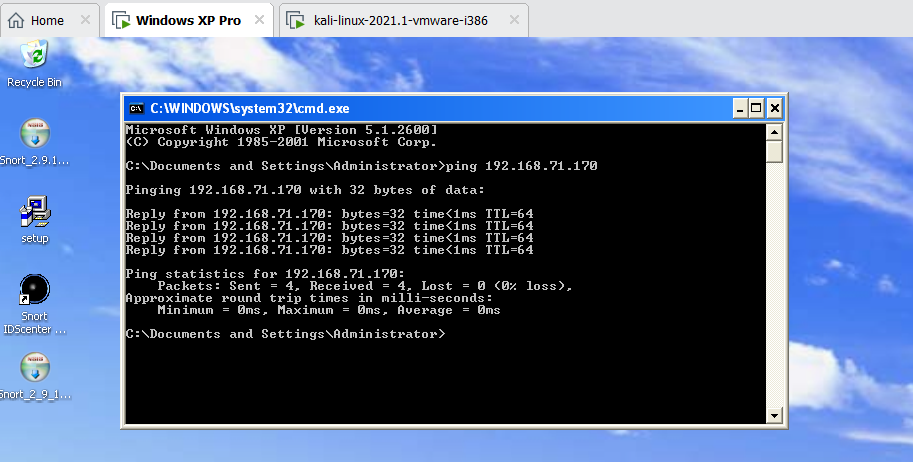The height and width of the screenshot is (462, 913).
Task: Click the last command prompt line
Action: (x=285, y=334)
